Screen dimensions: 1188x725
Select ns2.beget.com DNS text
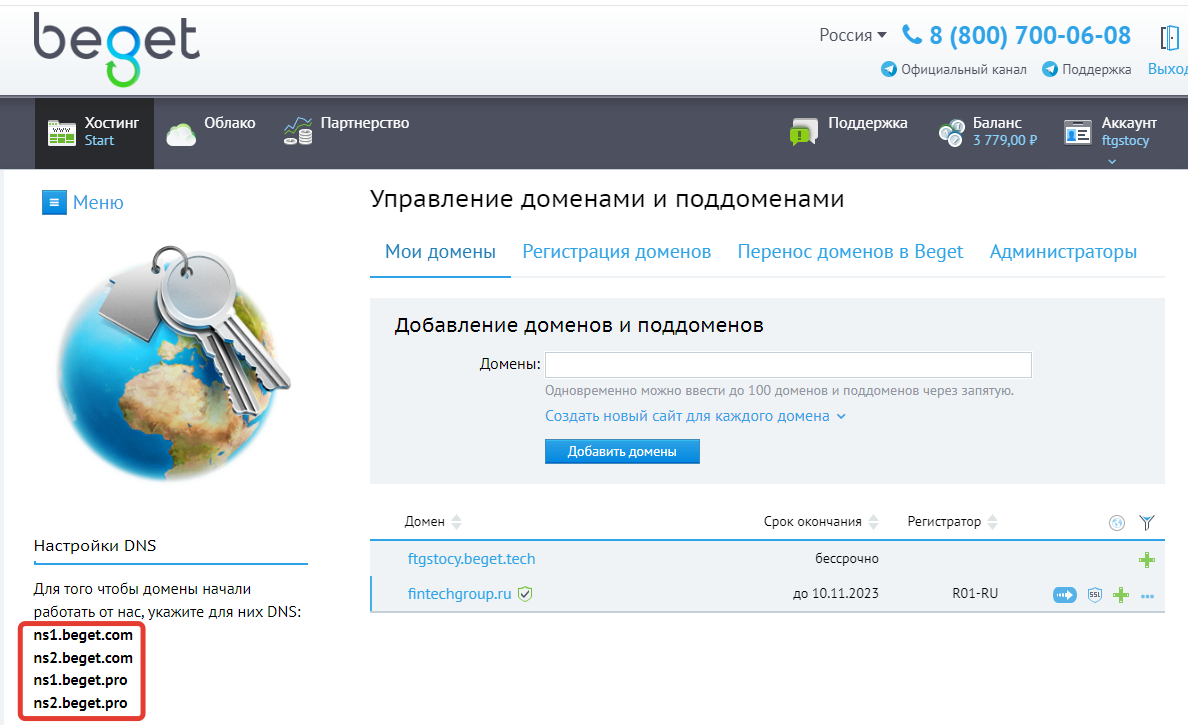coord(83,658)
